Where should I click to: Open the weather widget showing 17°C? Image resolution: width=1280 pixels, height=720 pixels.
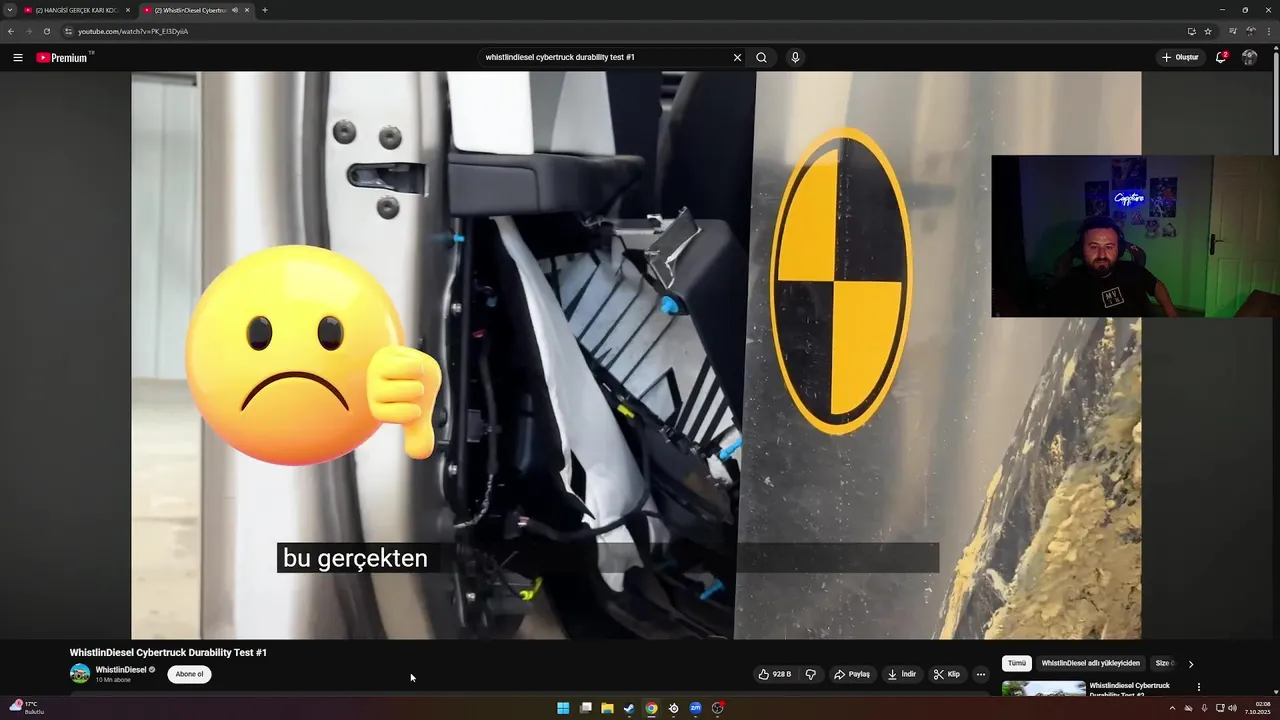point(27,708)
